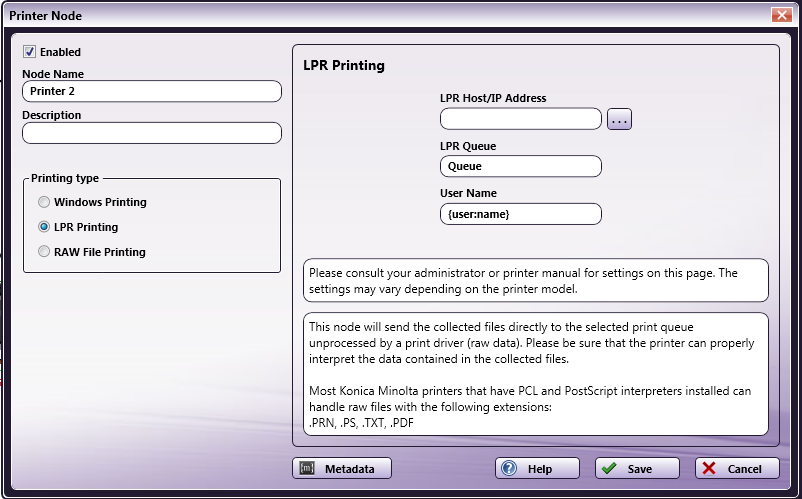Click the Printing type group label

(65, 178)
